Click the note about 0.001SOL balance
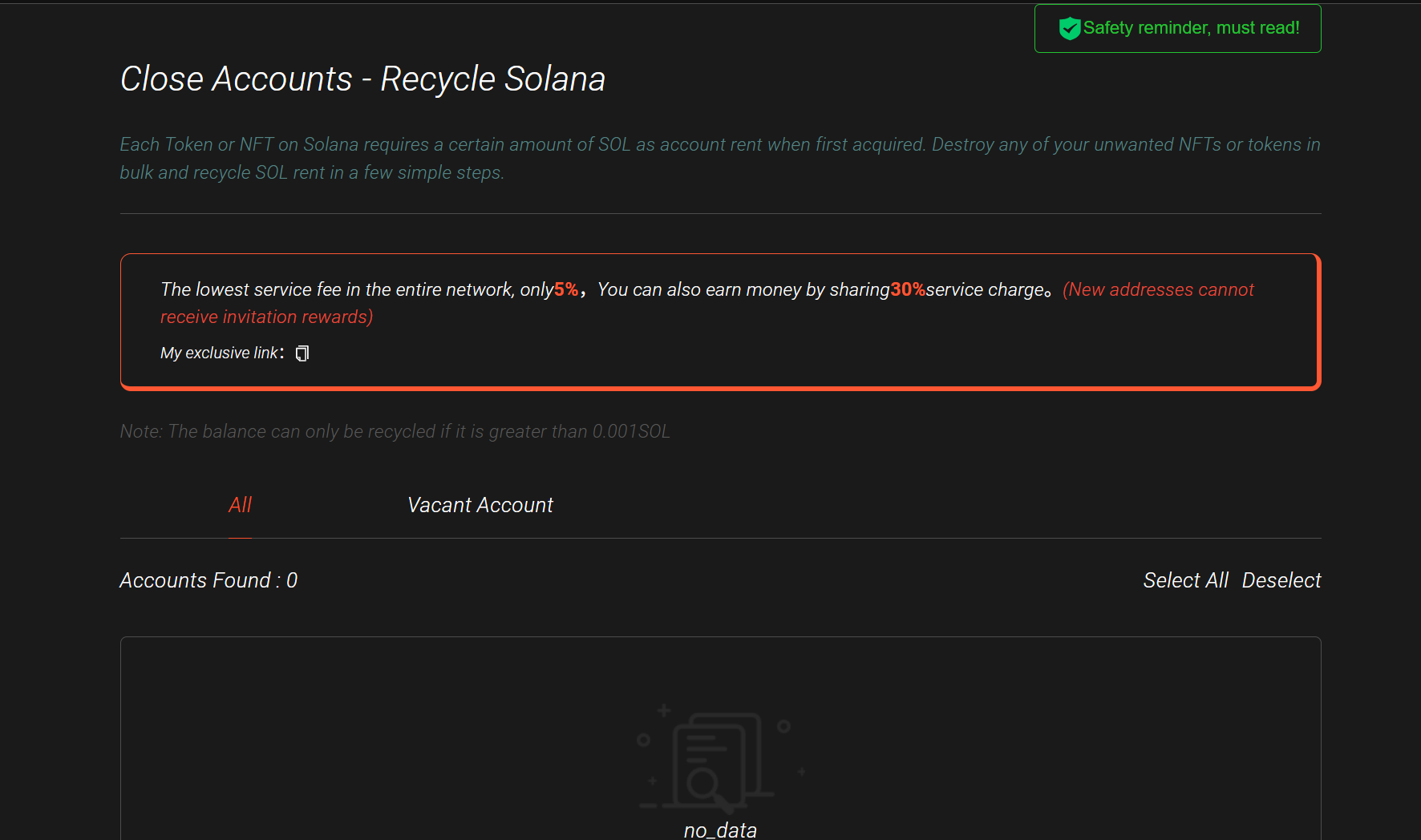This screenshot has width=1421, height=840. pos(395,431)
